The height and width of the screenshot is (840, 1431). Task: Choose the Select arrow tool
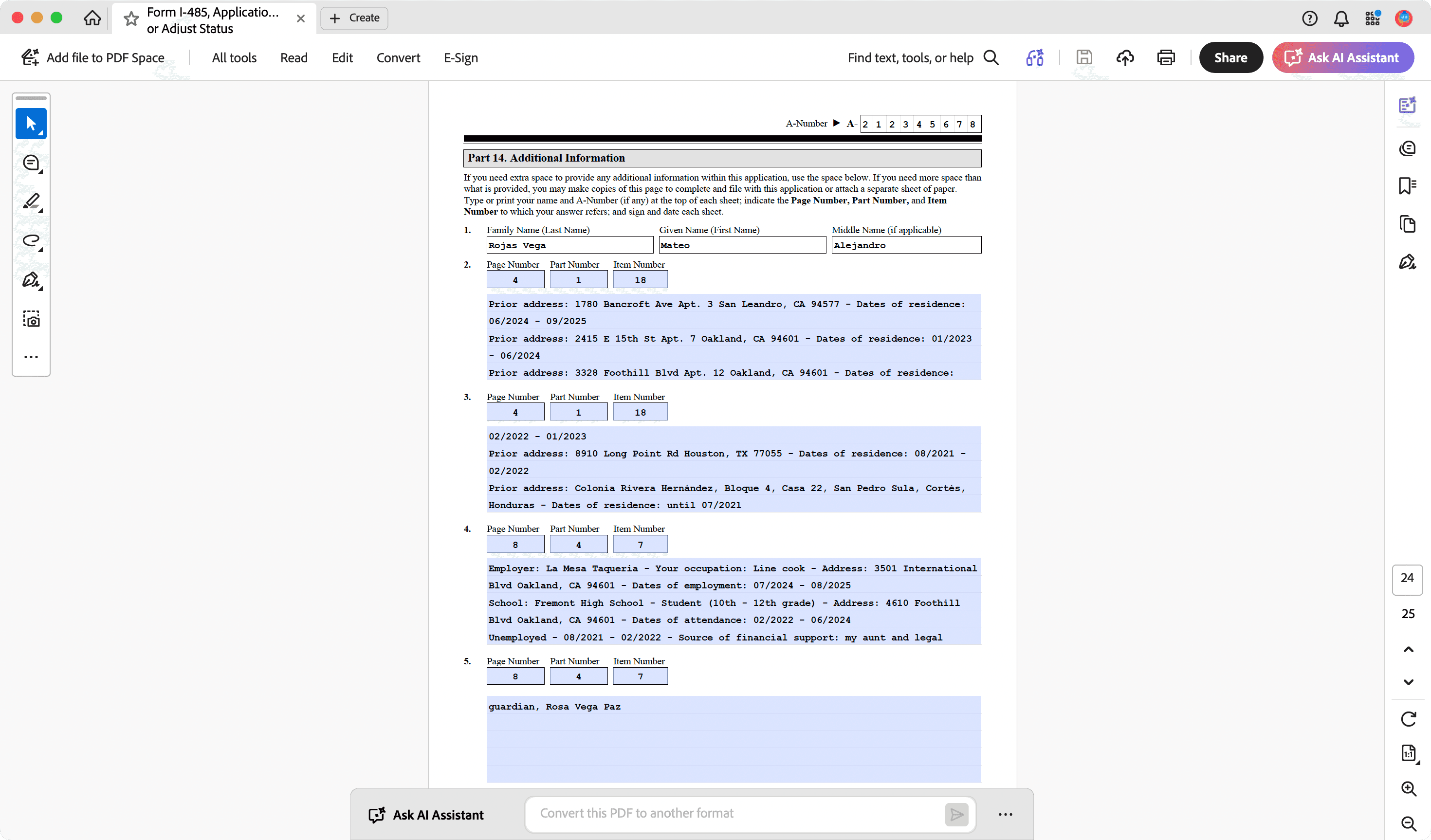tap(31, 123)
